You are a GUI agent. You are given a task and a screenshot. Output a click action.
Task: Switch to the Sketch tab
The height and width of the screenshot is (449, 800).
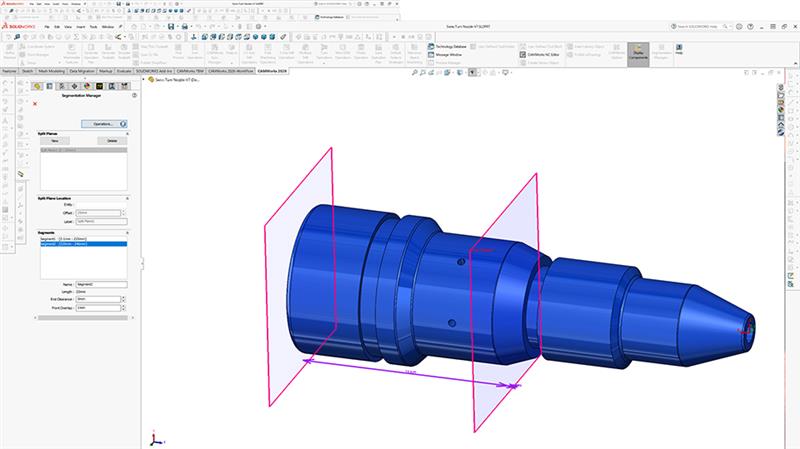[30, 73]
